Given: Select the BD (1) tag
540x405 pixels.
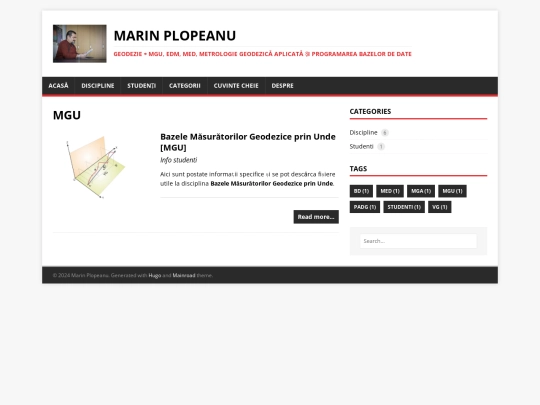Looking at the screenshot, I should 361,191.
